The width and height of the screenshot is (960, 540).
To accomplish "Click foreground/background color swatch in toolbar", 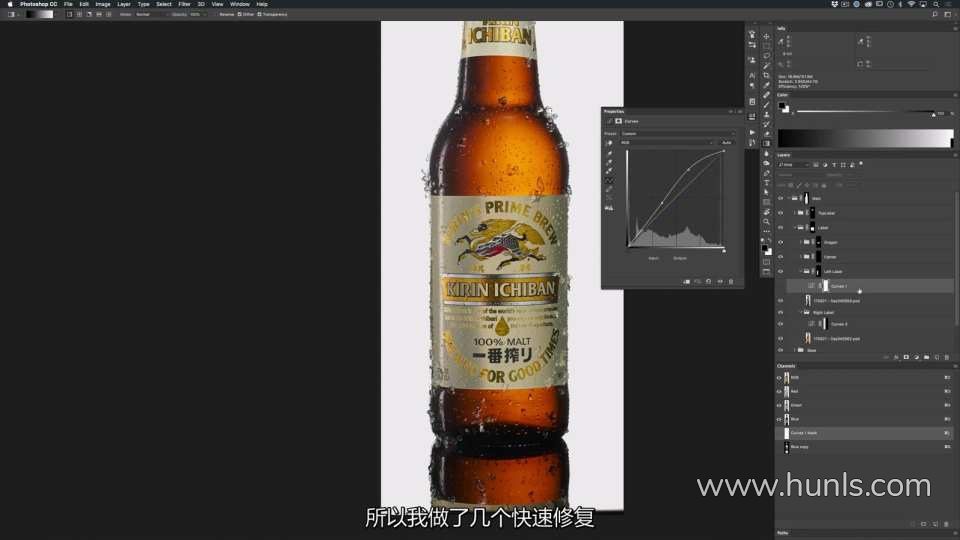I will point(766,250).
